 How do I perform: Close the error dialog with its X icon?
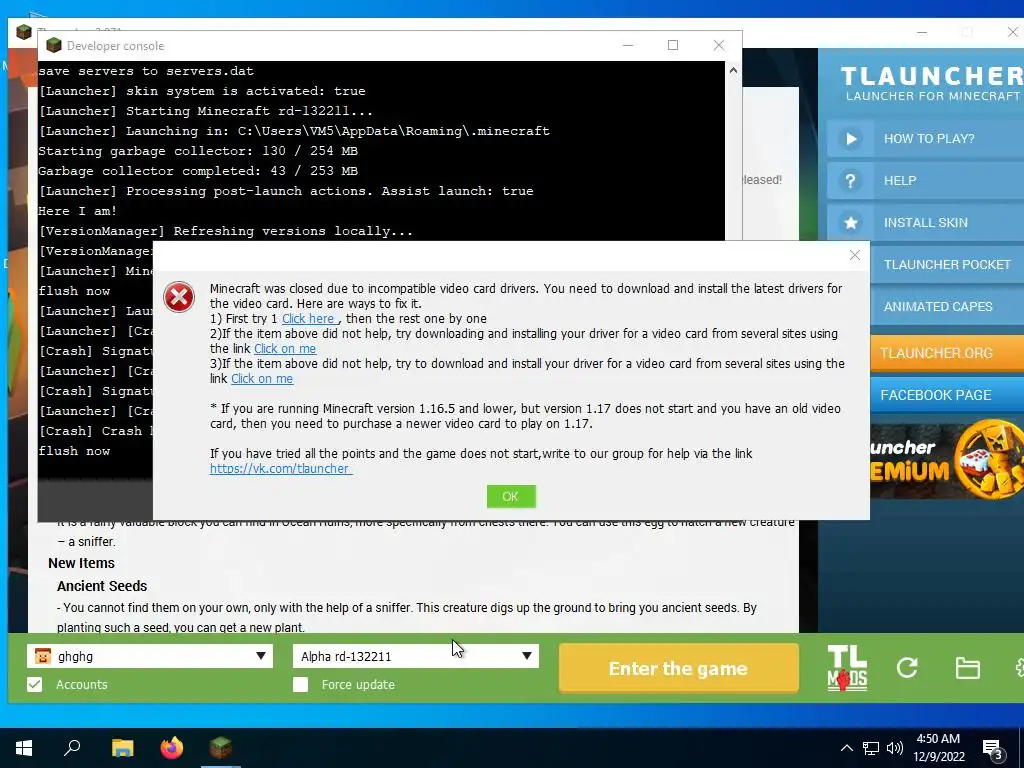854,255
